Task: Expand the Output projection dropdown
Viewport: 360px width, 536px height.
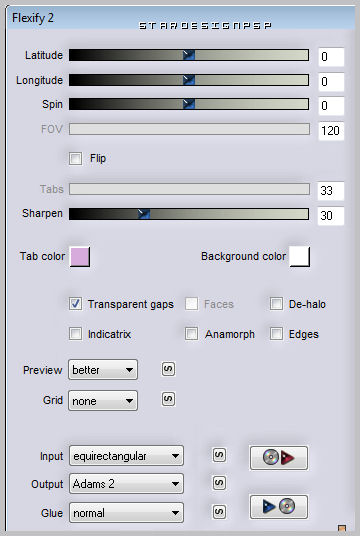Action: click(x=126, y=483)
